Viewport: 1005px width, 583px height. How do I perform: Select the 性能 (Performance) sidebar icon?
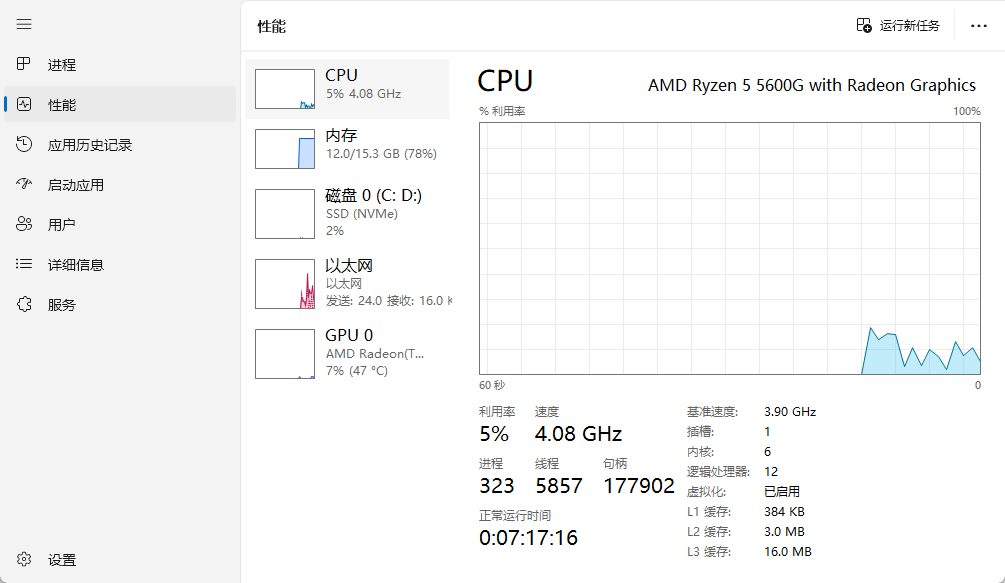[x=24, y=105]
